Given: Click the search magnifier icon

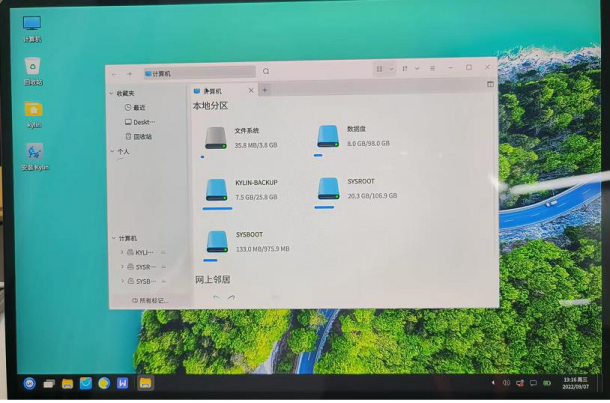Looking at the screenshot, I should 266,72.
